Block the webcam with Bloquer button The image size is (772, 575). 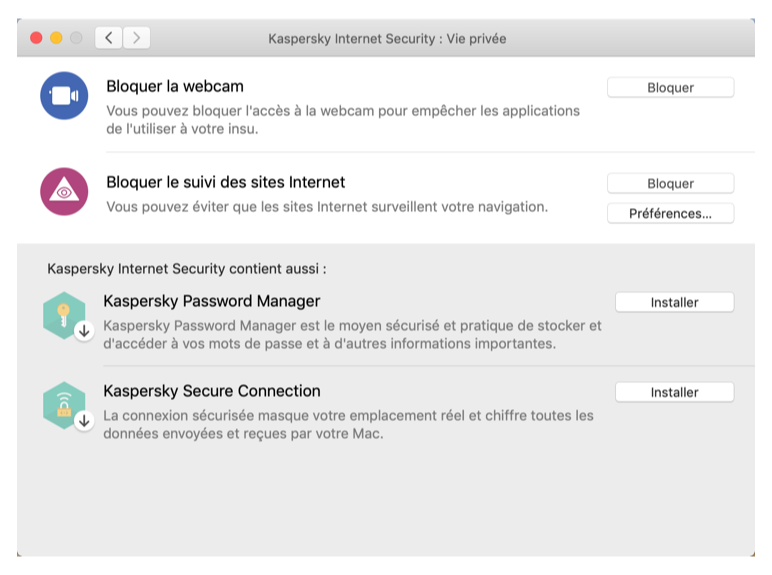[x=671, y=88]
